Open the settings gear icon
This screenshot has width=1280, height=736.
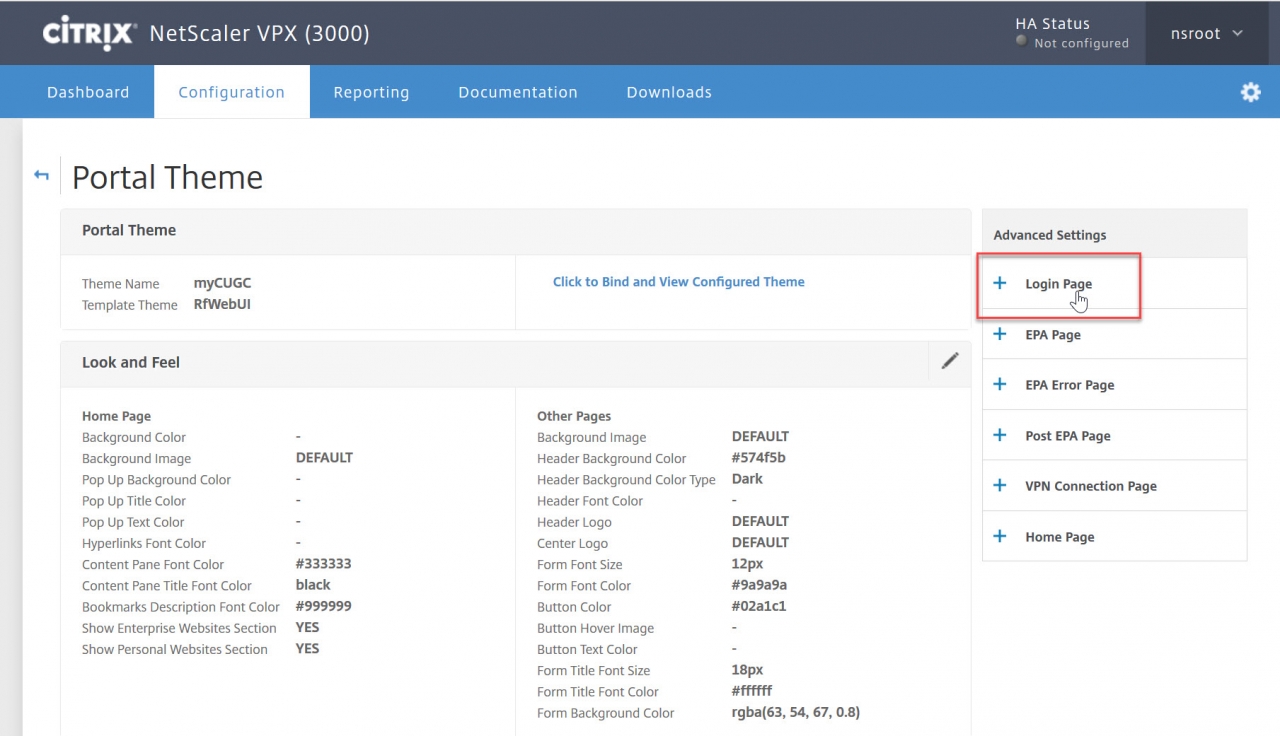coord(1250,92)
